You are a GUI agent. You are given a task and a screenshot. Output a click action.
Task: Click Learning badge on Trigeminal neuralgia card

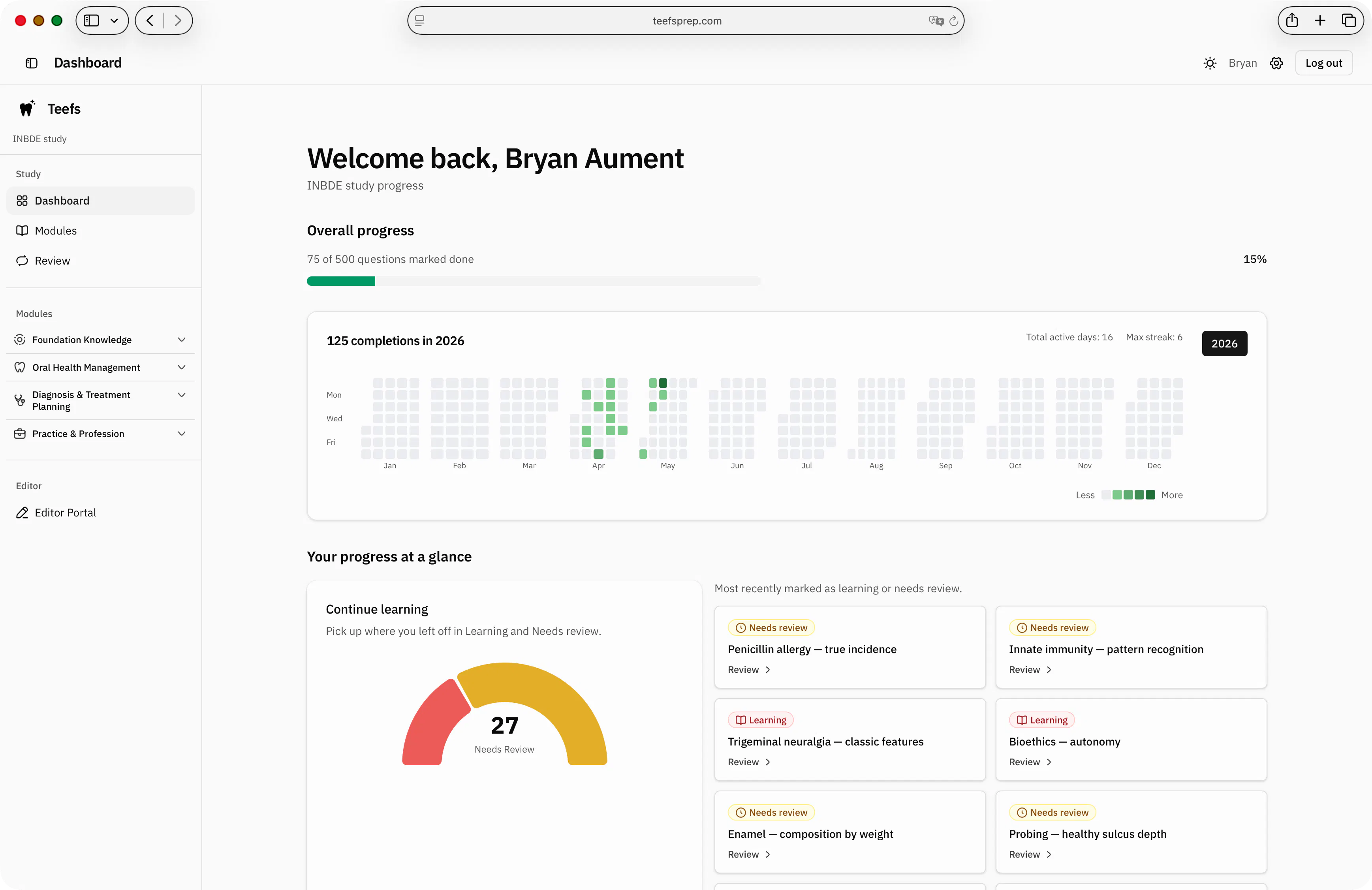tap(761, 720)
